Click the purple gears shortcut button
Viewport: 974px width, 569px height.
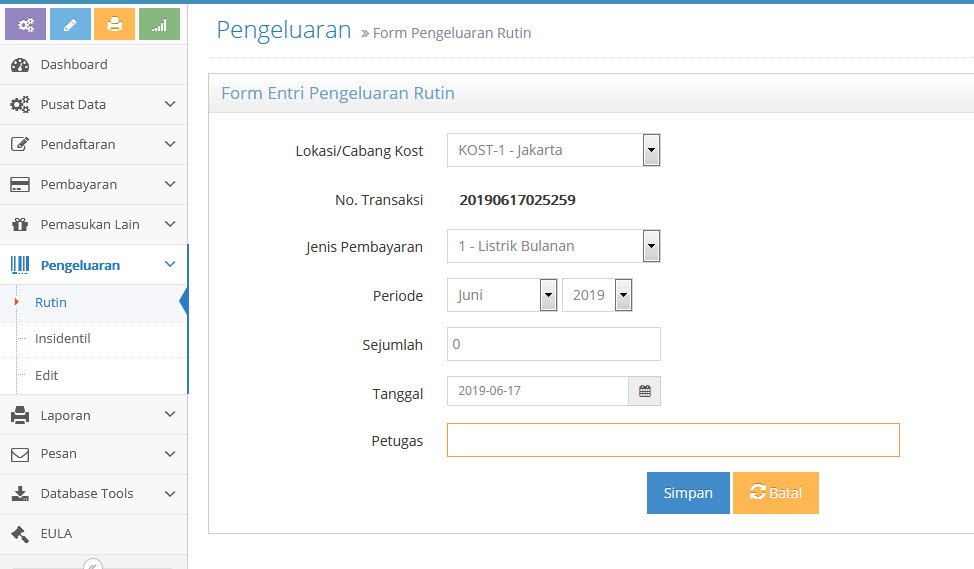[25, 24]
